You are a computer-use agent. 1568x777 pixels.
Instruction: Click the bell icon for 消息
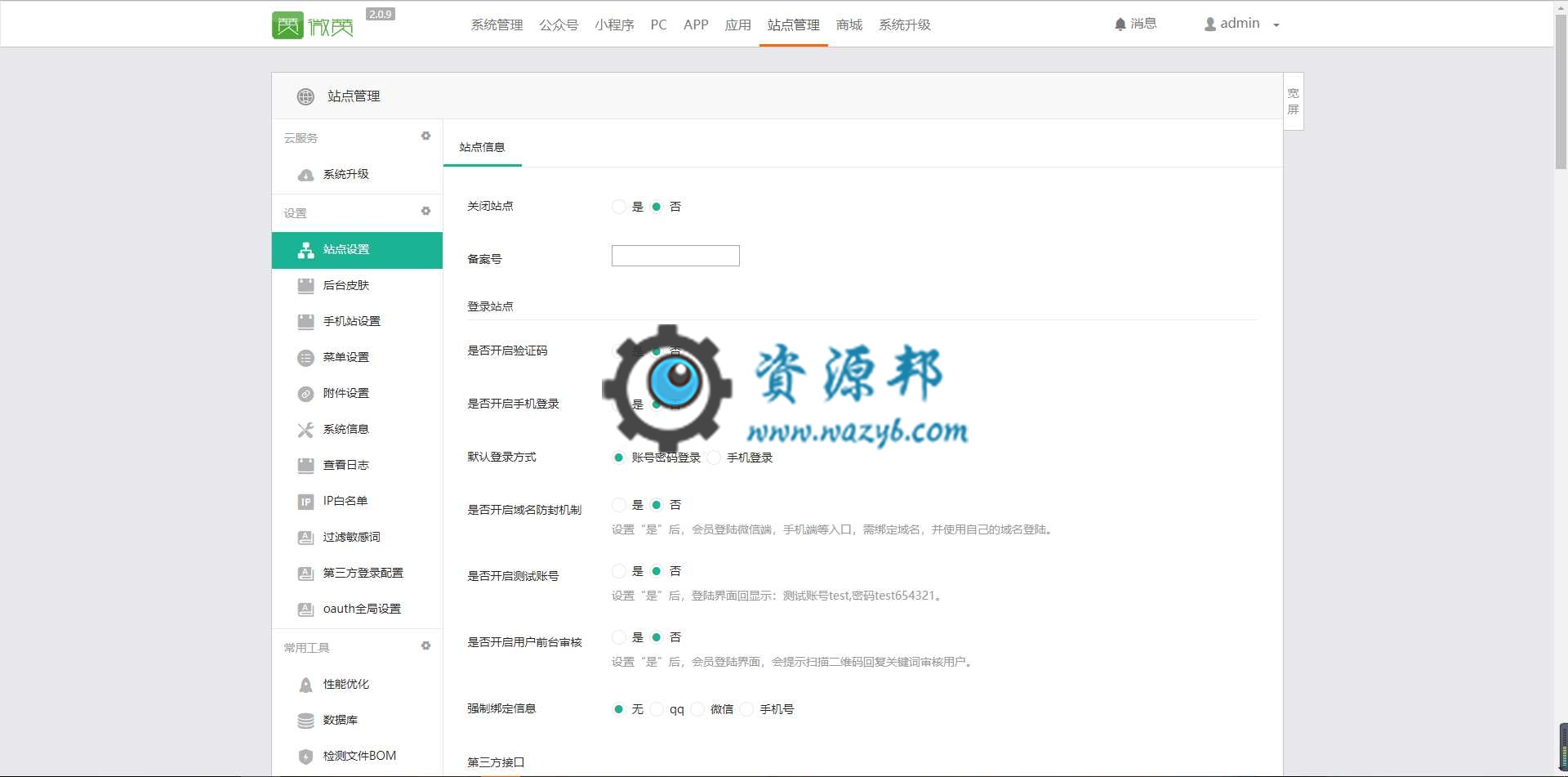click(1120, 25)
